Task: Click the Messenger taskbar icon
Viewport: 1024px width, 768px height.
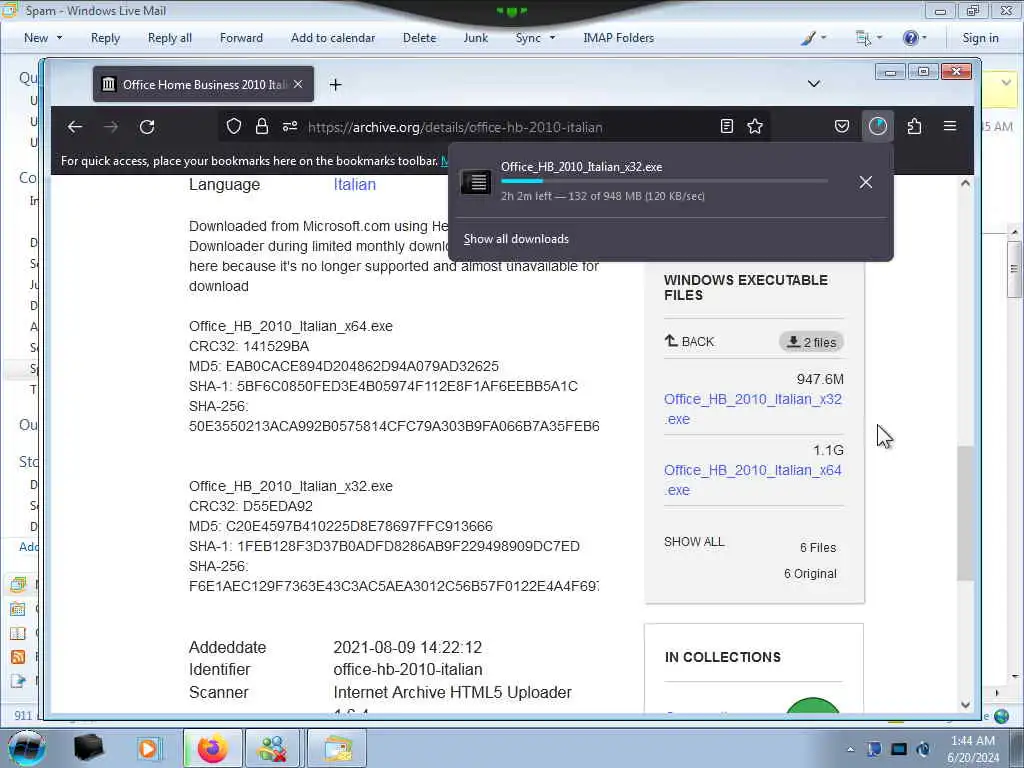Action: click(x=273, y=748)
